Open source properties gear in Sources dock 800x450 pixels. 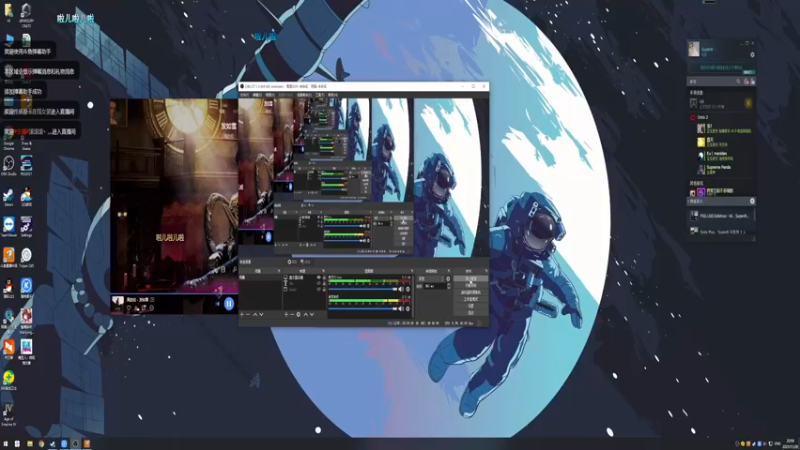[298, 314]
